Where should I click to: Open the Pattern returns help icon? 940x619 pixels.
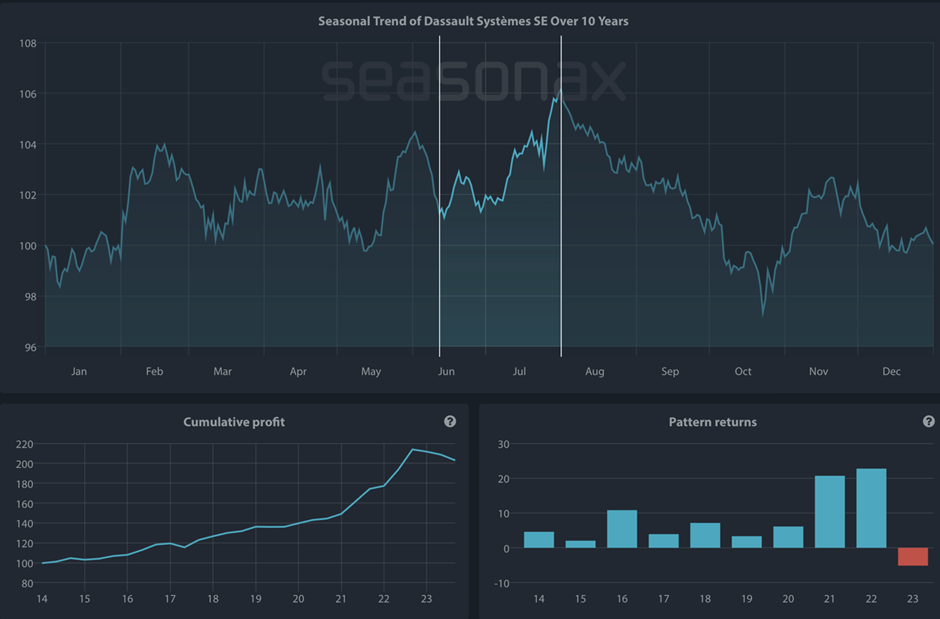click(x=929, y=422)
